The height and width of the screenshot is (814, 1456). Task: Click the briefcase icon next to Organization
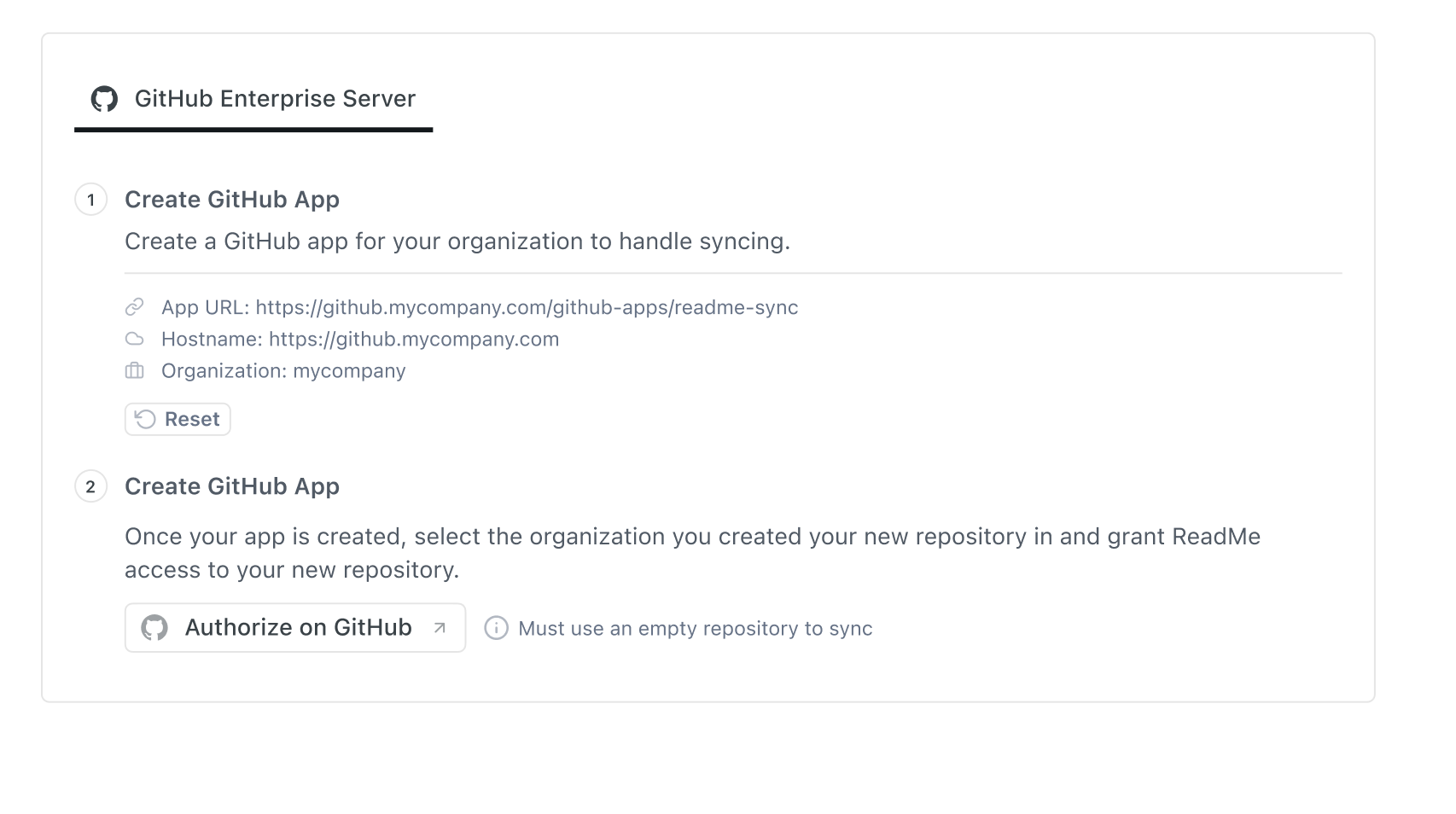[135, 370]
